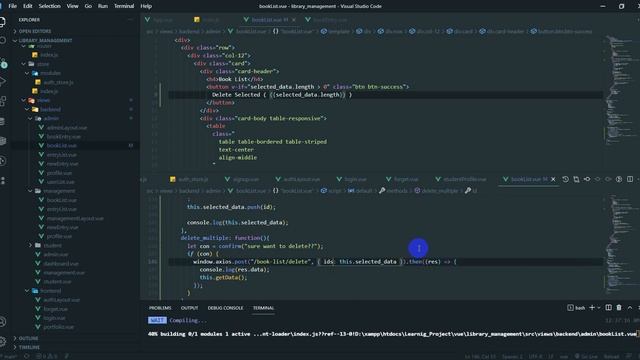Open the Go menu
This screenshot has height=360, width=640.
click(x=88, y=6)
